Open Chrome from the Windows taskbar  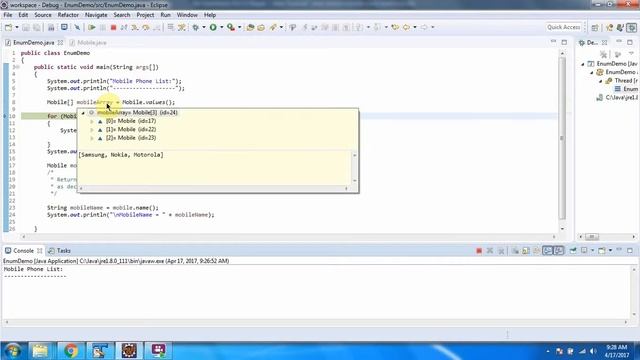pos(71,351)
